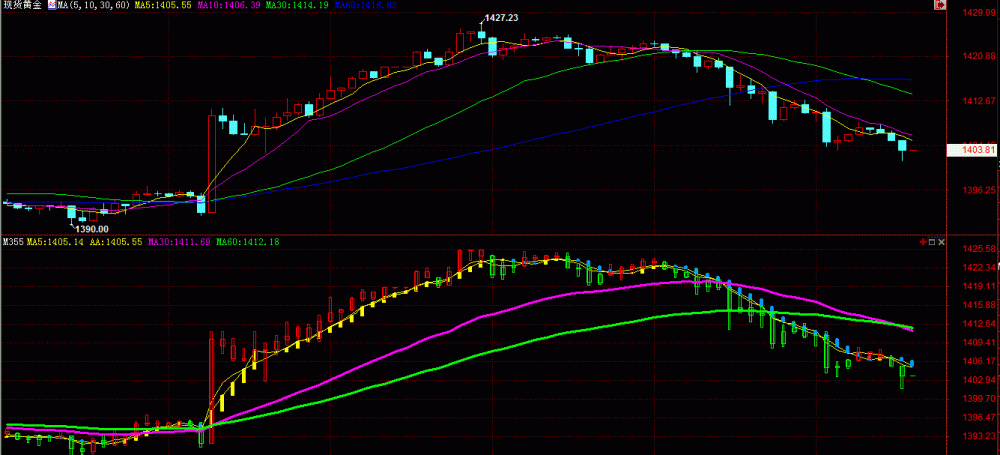This screenshot has width=1000, height=455.
Task: Click the yellow MA5:1405.55 readout
Action: (x=162, y=5)
